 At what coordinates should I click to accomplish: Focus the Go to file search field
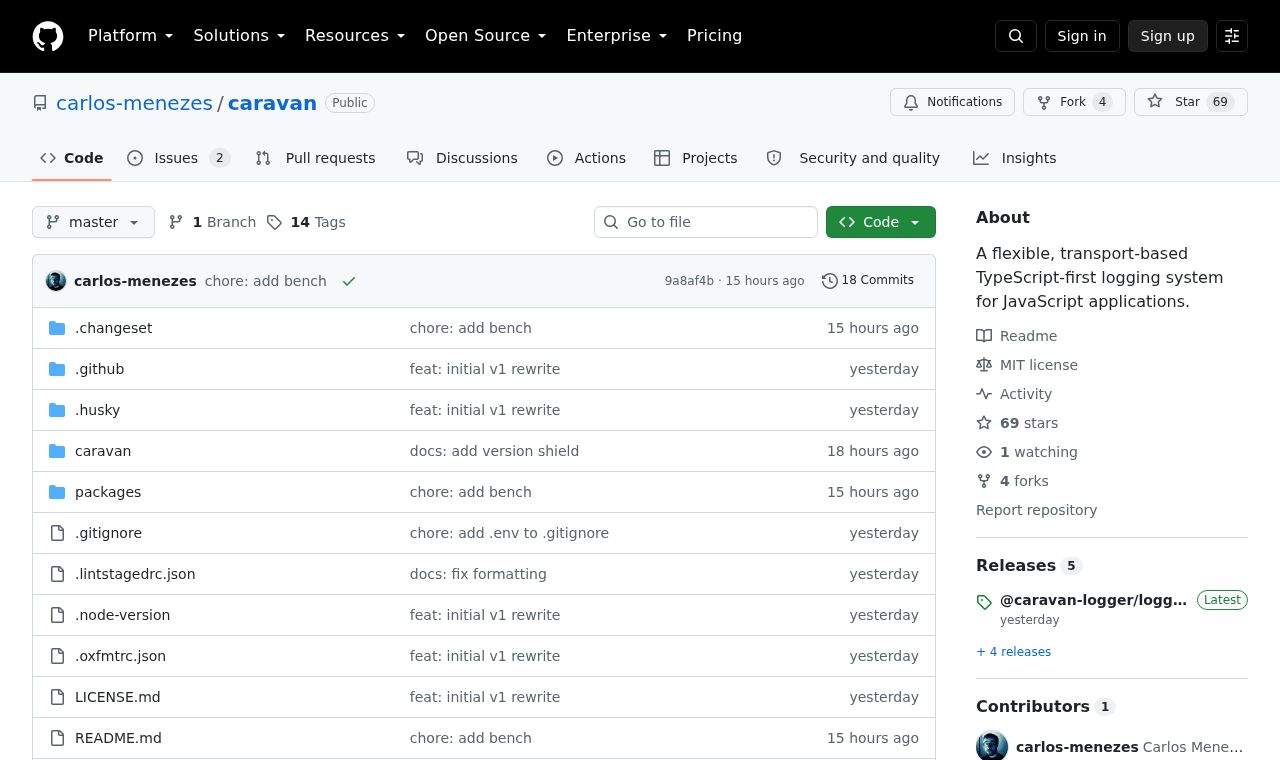[x=706, y=222]
